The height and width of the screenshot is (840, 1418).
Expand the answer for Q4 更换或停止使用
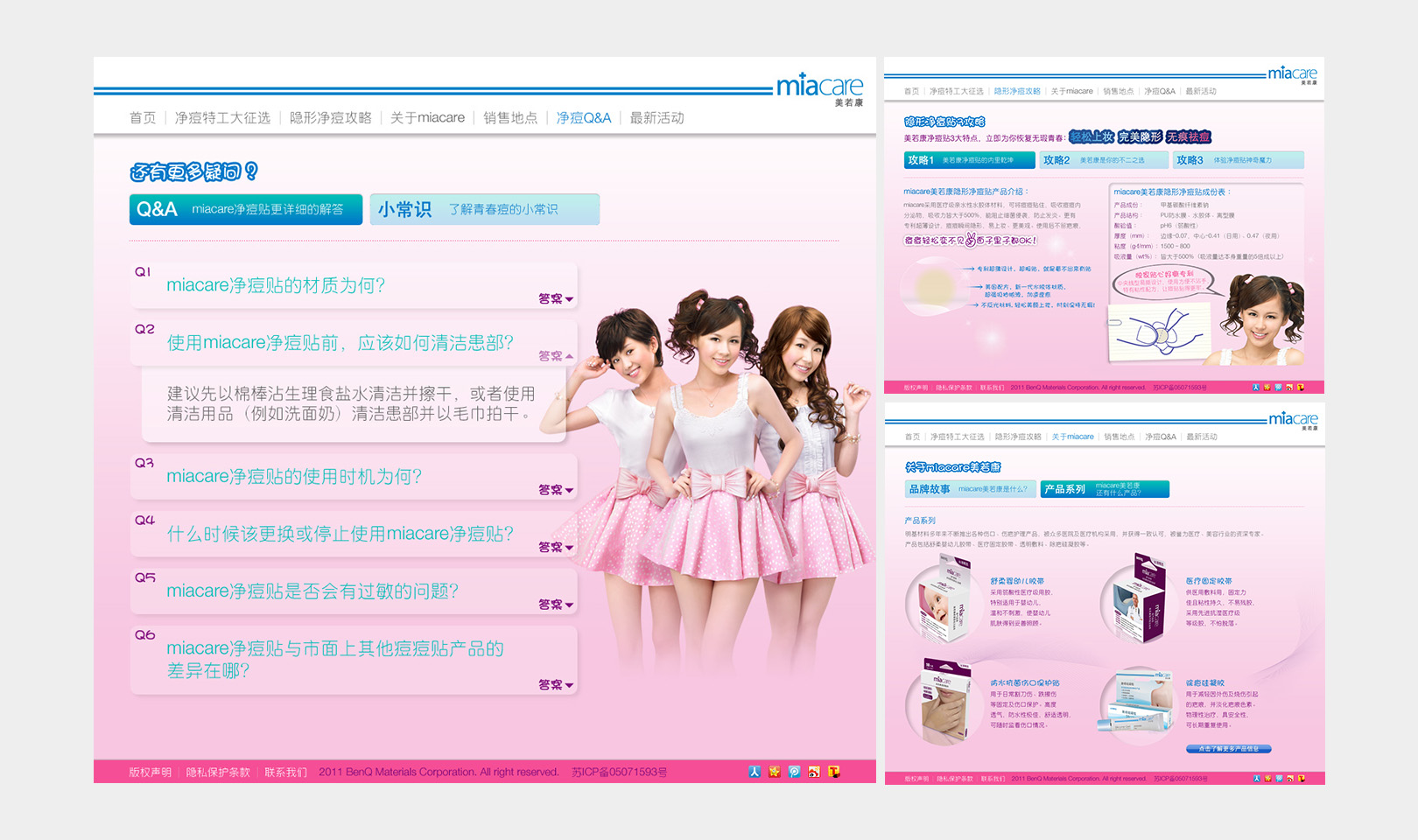556,547
